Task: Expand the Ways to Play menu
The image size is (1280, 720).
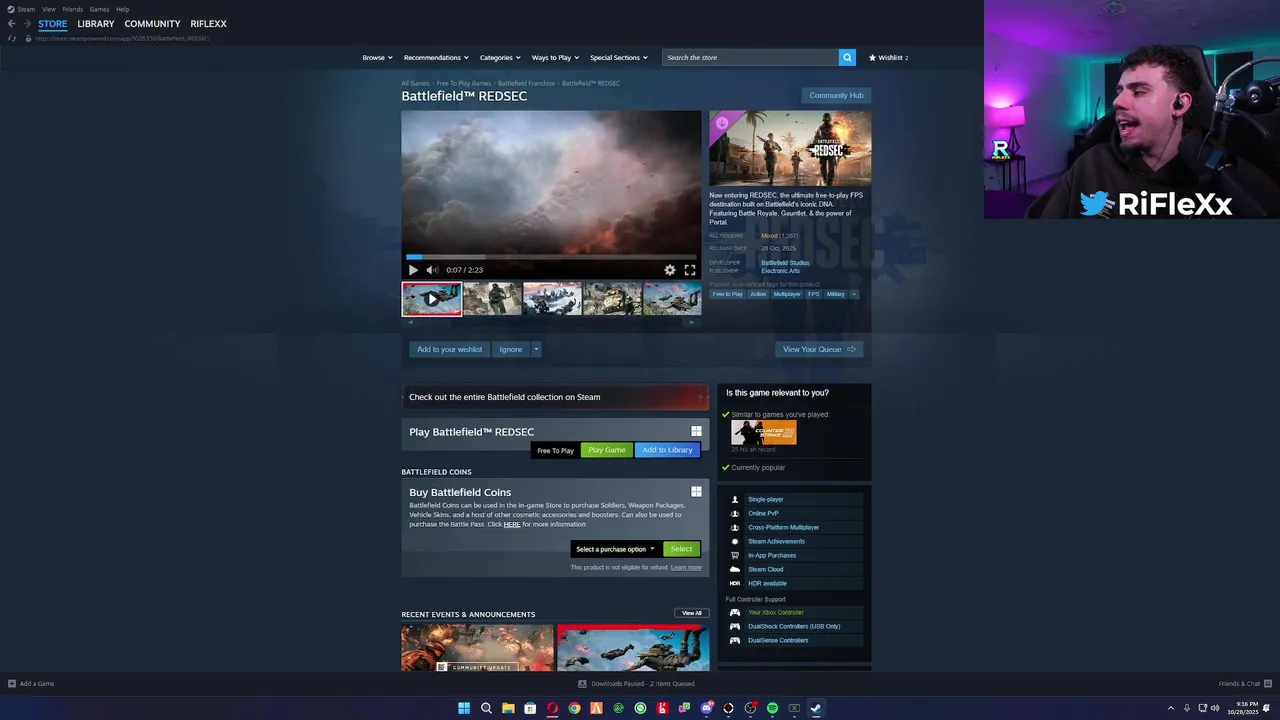Action: tap(555, 57)
